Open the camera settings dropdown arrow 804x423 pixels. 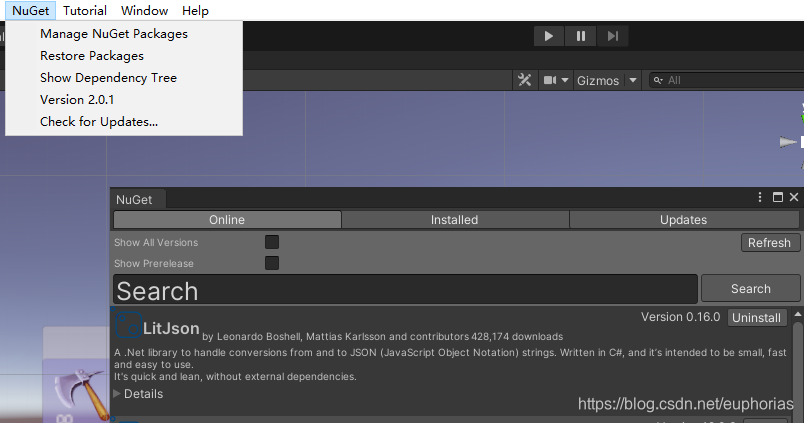coord(565,80)
